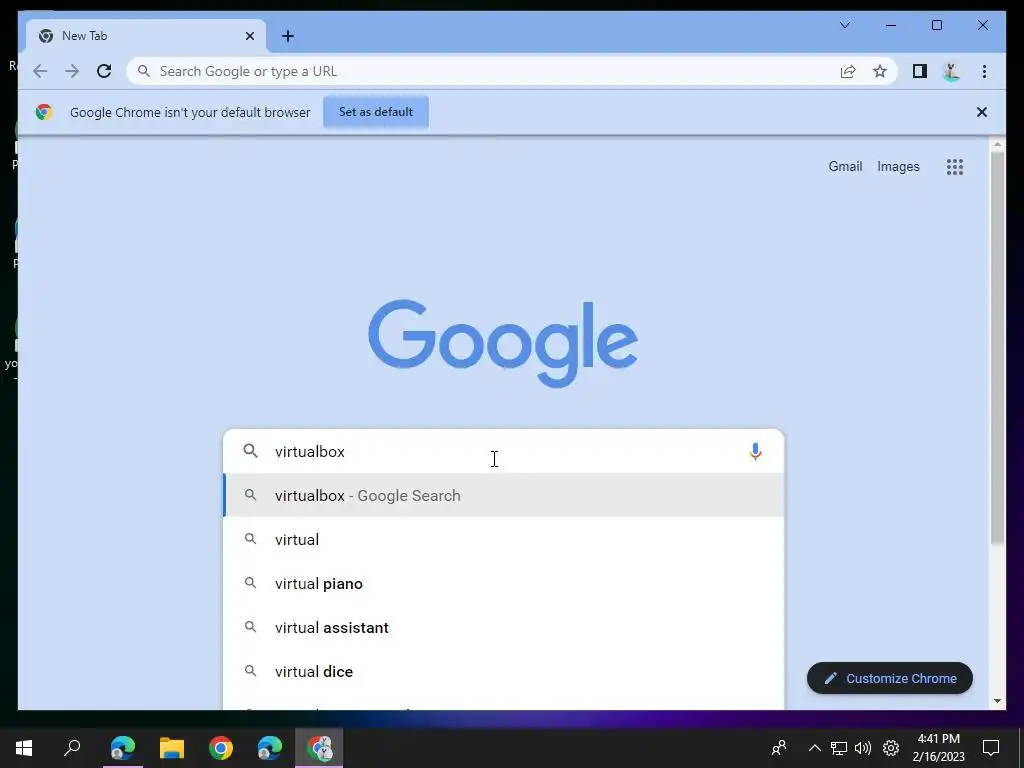
Task: Open the People icon in system tray
Action: tap(778, 748)
